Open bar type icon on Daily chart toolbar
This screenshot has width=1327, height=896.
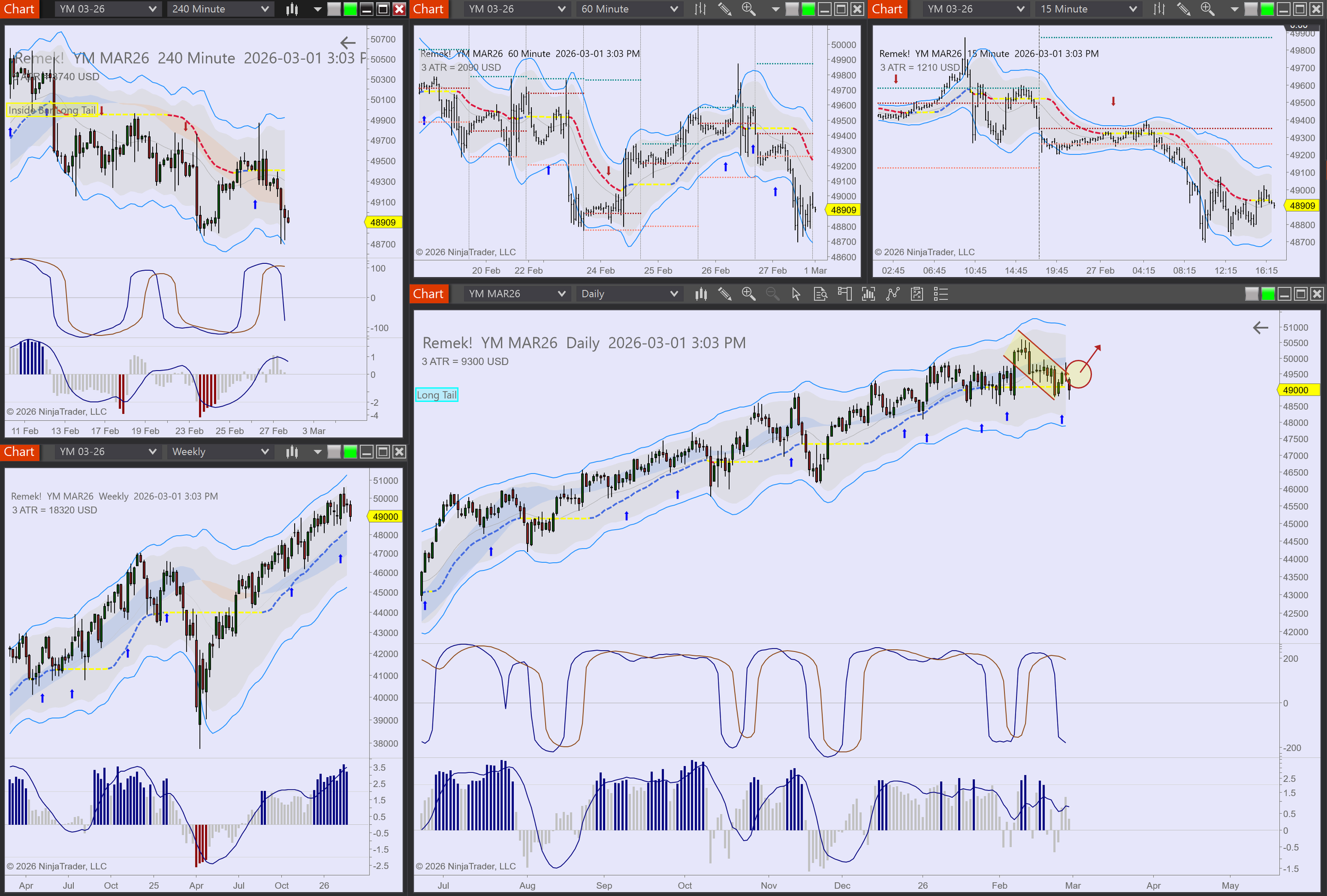701,294
